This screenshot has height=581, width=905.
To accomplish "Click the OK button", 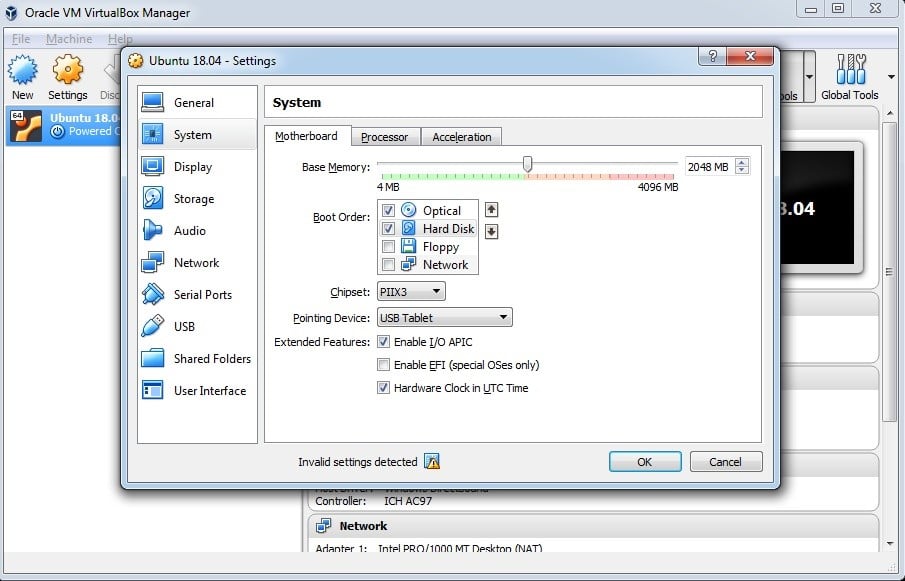I will 645,462.
